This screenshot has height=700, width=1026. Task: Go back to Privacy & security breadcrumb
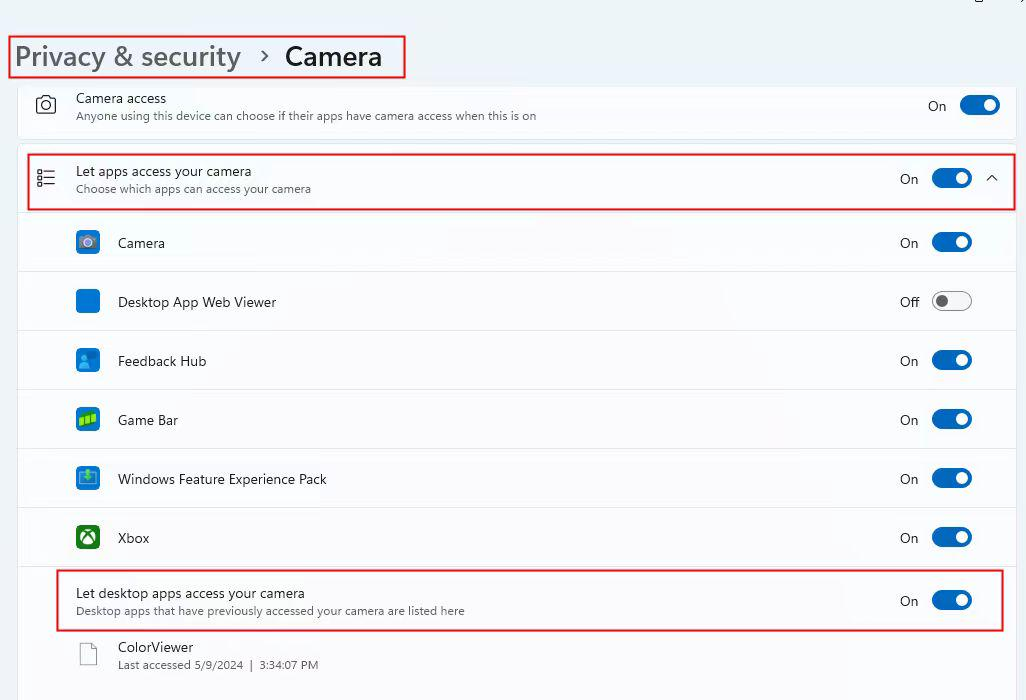pyautogui.click(x=128, y=57)
